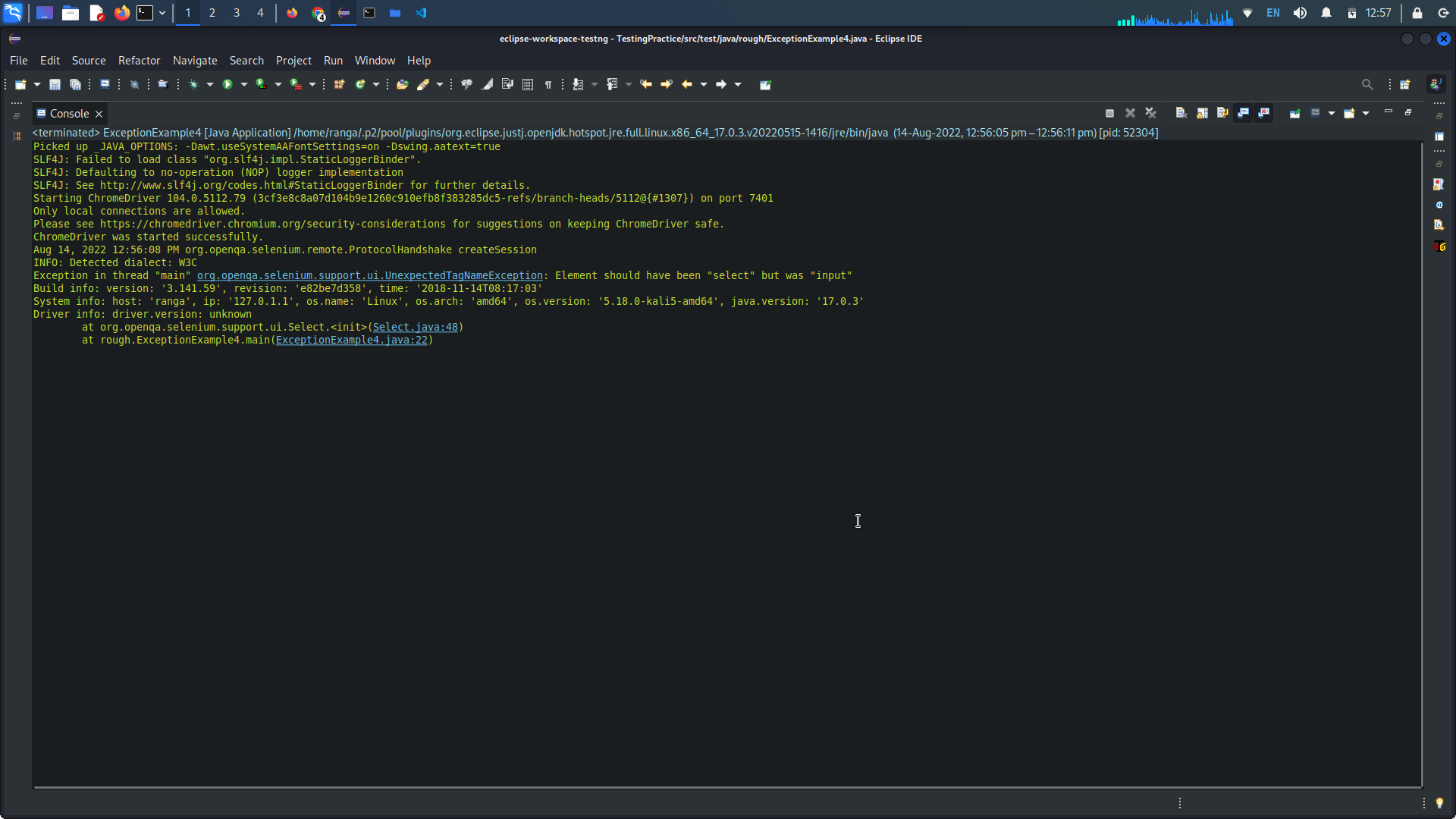Toggle Scroll Lock in console toolbar
Image resolution: width=1456 pixels, height=819 pixels.
pos(1202,113)
